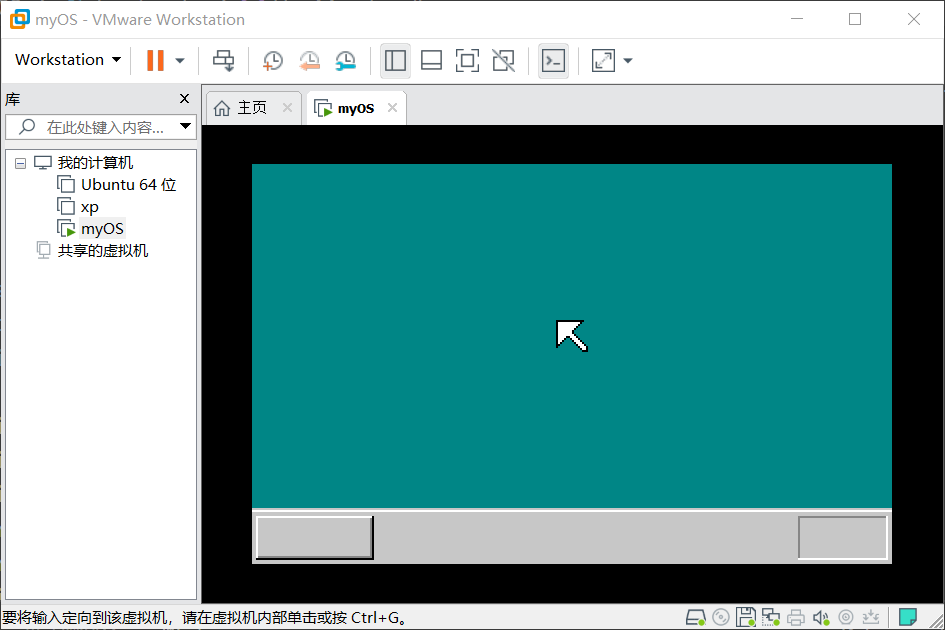This screenshot has height=630, width=945.
Task: Click the Ubuntu 64 位 VM icon
Action: click(66, 184)
